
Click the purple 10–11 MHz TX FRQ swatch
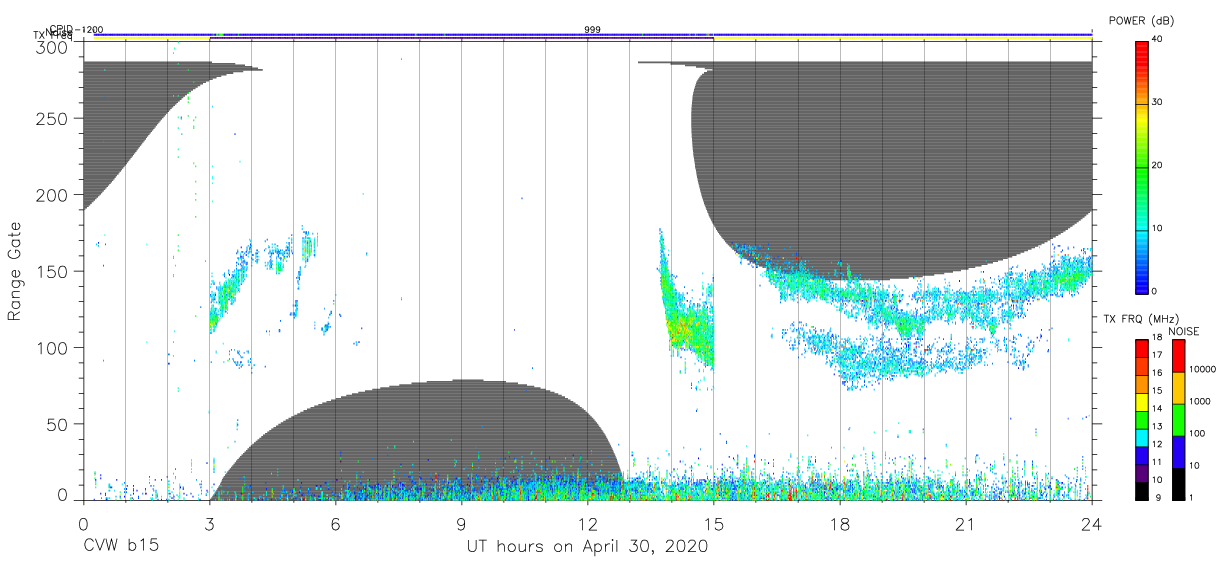pos(1141,472)
